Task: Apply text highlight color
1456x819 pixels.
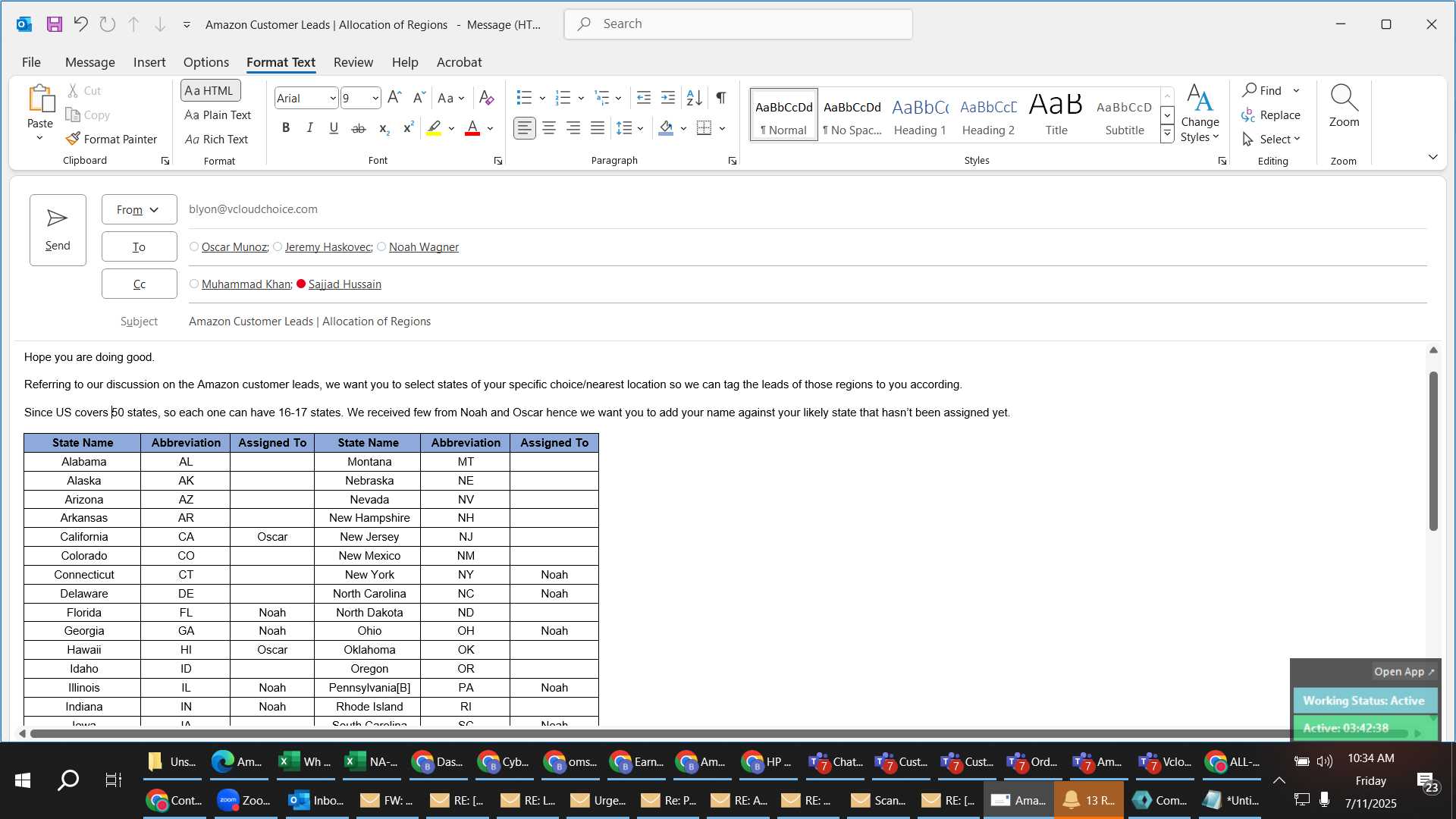Action: coord(434,128)
